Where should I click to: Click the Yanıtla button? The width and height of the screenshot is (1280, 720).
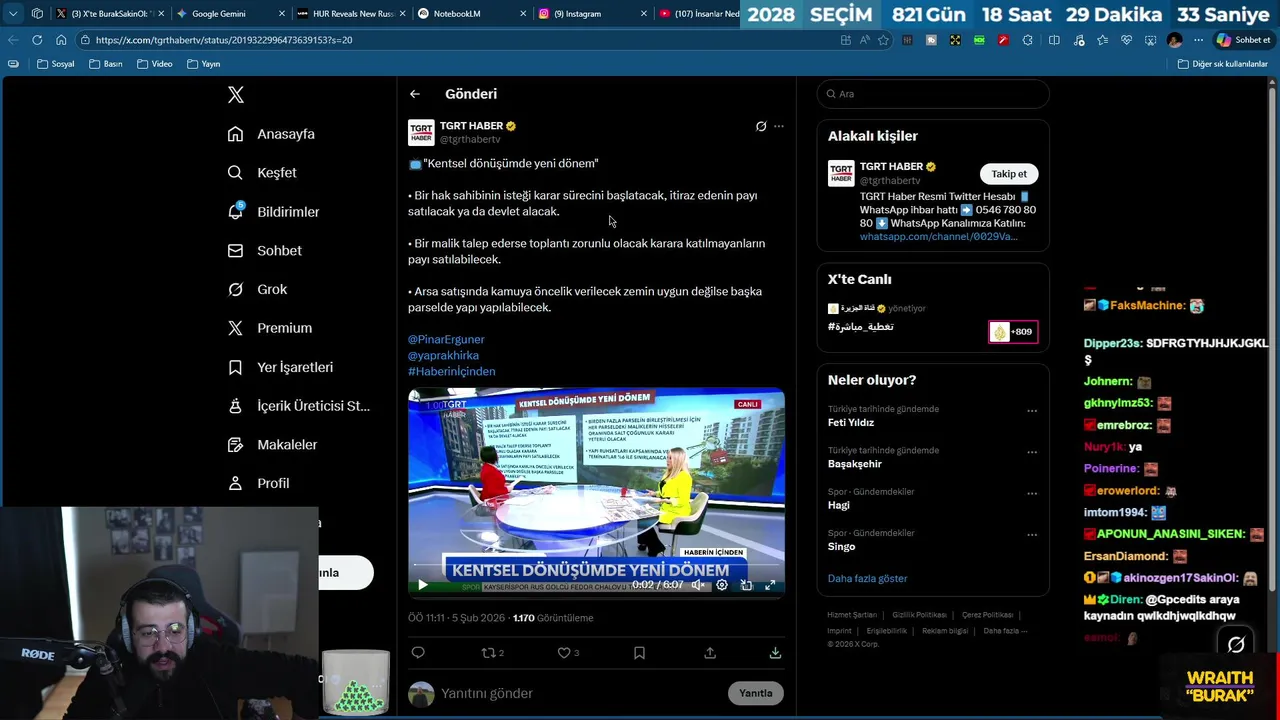click(756, 693)
